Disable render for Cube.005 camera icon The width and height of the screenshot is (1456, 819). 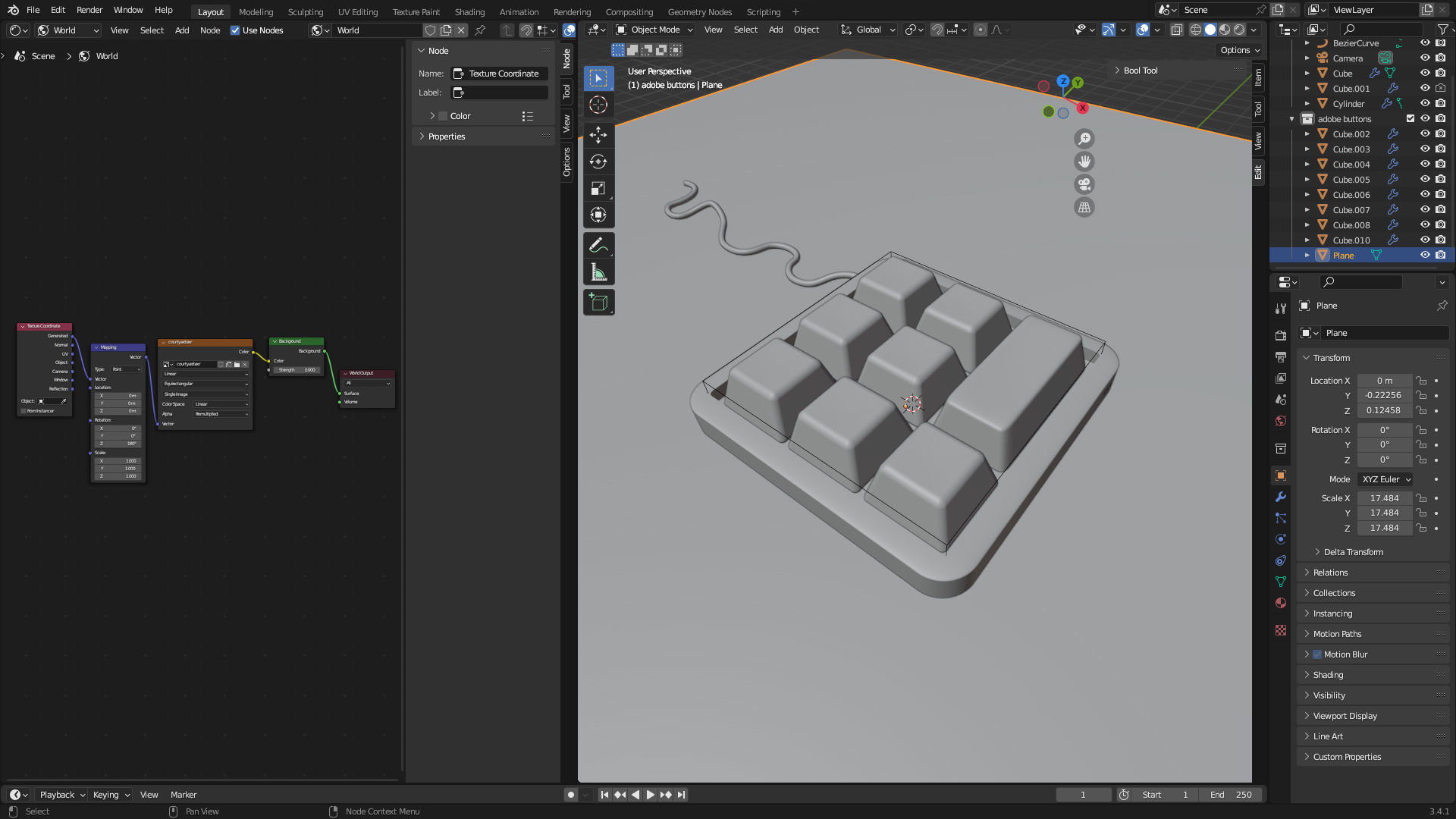[x=1440, y=180]
